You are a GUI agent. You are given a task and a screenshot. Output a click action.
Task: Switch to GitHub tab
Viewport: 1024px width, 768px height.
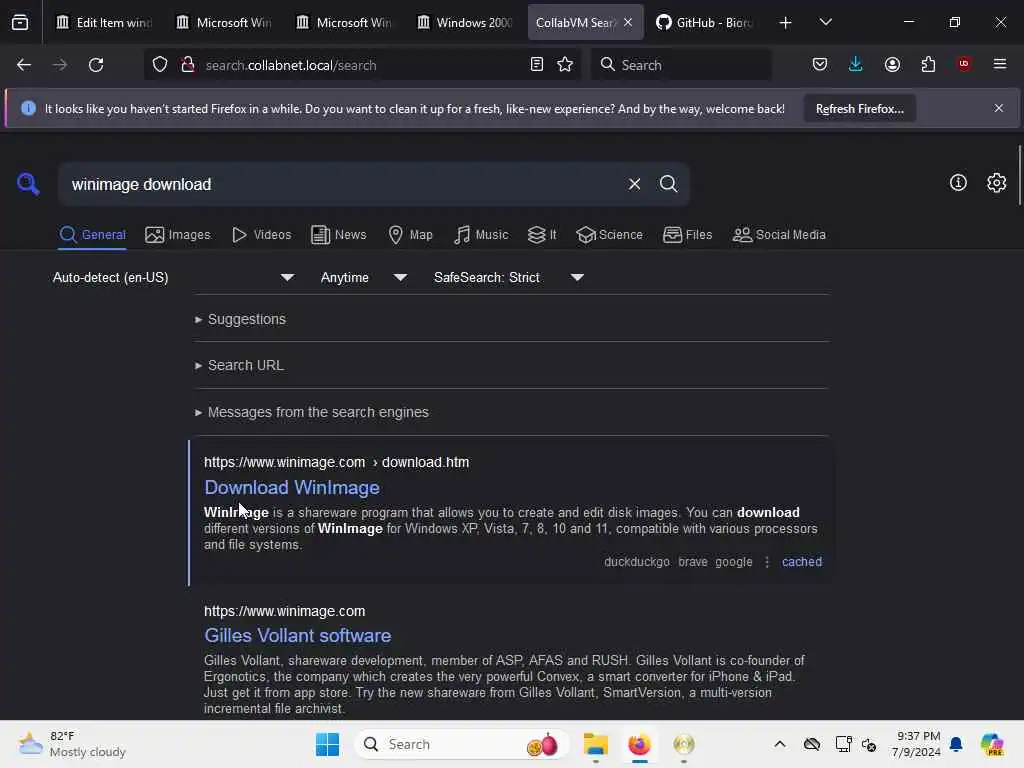click(704, 22)
